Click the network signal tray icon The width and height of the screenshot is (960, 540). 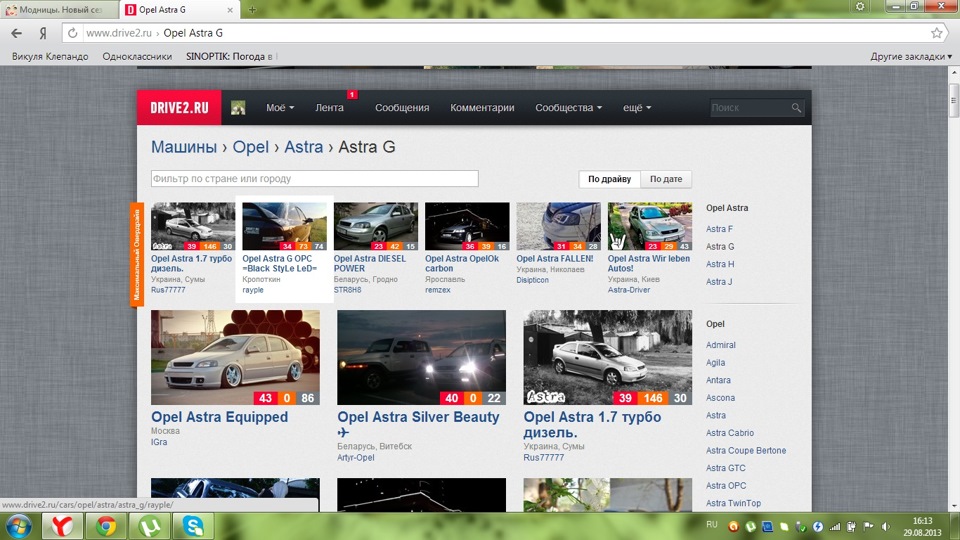834,527
